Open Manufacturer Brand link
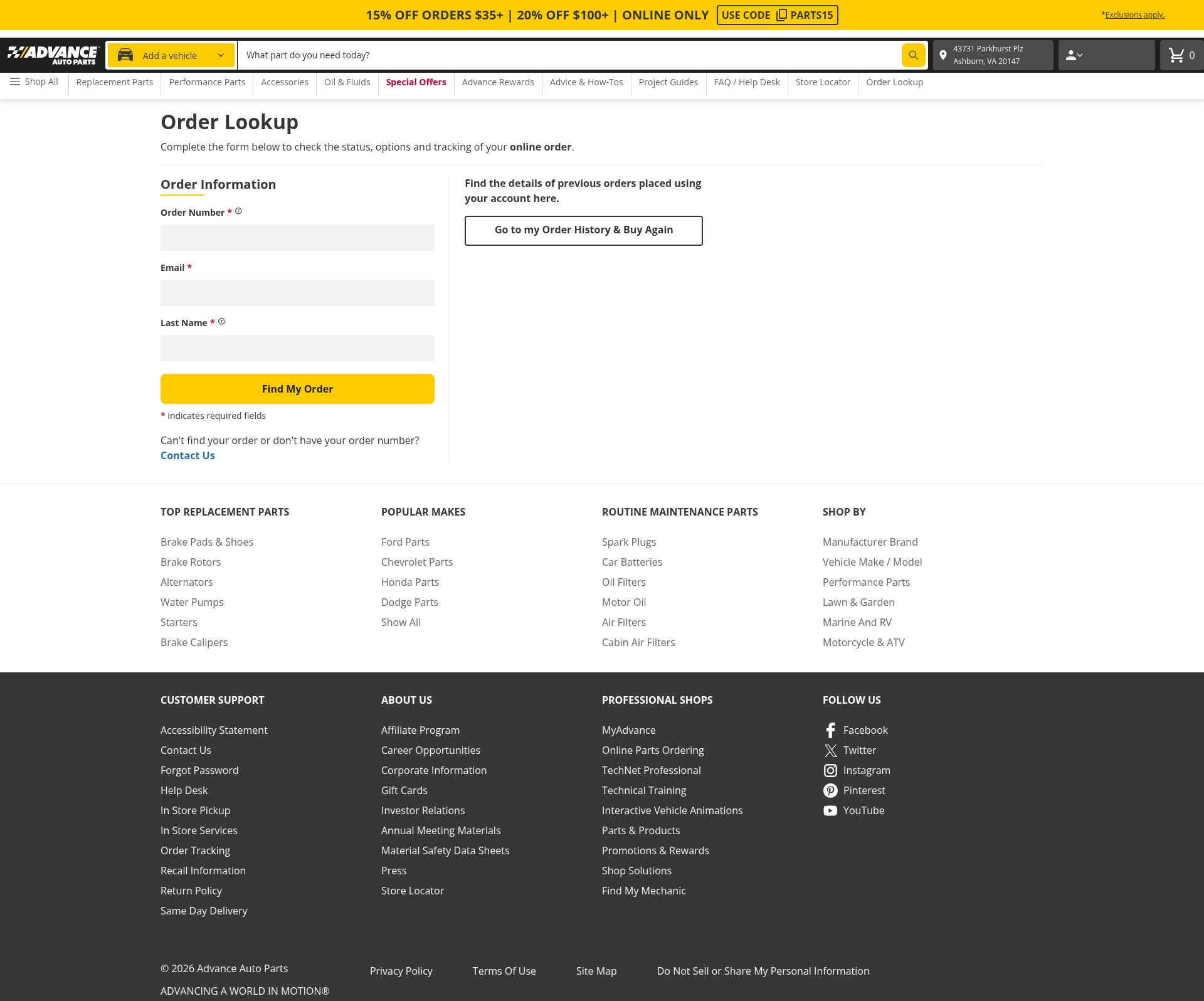The width and height of the screenshot is (1204, 1001). pyautogui.click(x=870, y=542)
